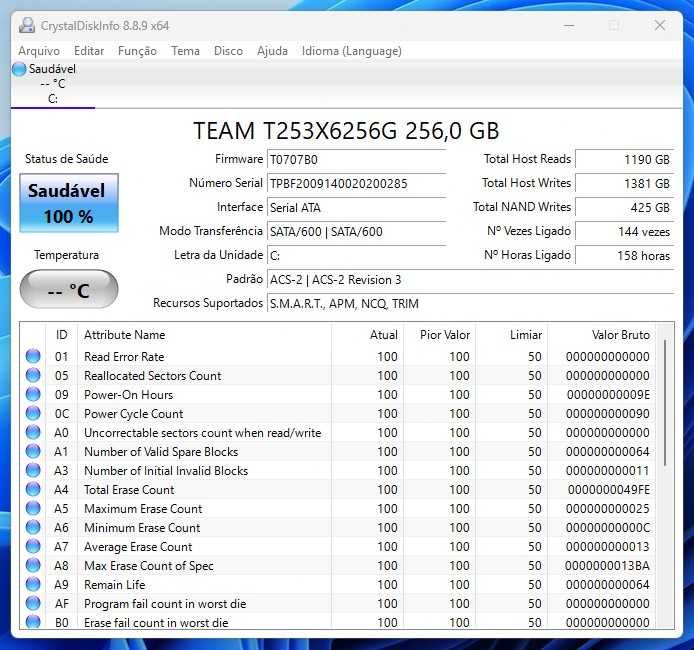Viewport: 694px width, 650px height.
Task: Click the serial number field TPBF2009140020200285
Action: coord(356,184)
